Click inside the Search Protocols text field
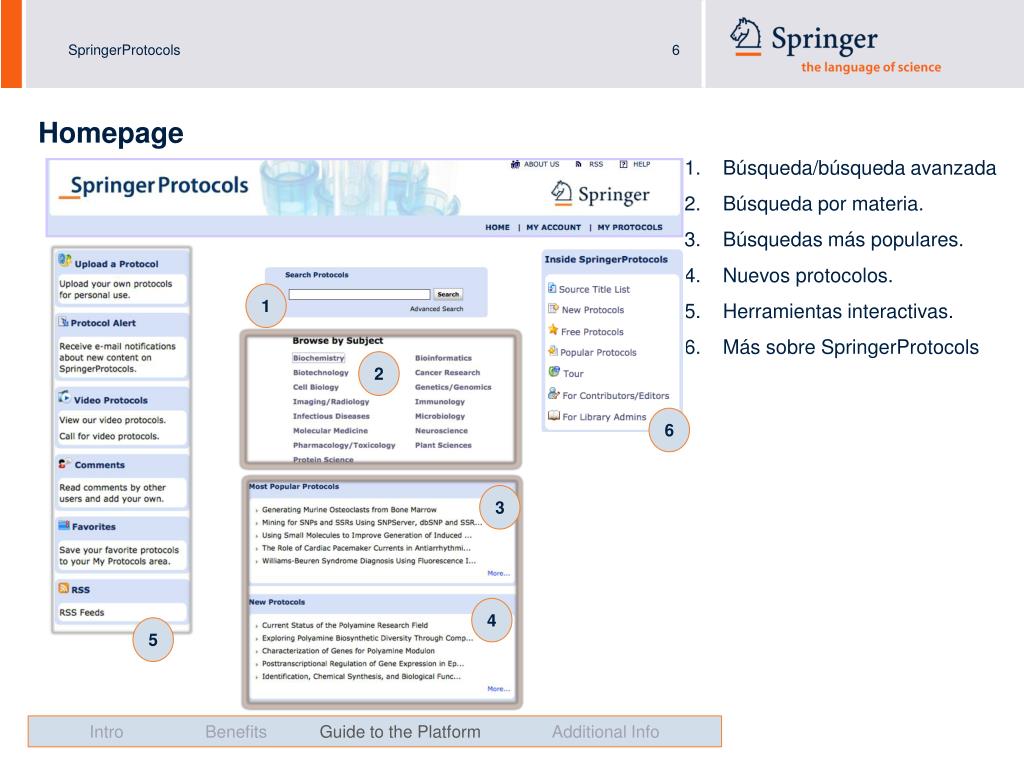 pos(359,295)
